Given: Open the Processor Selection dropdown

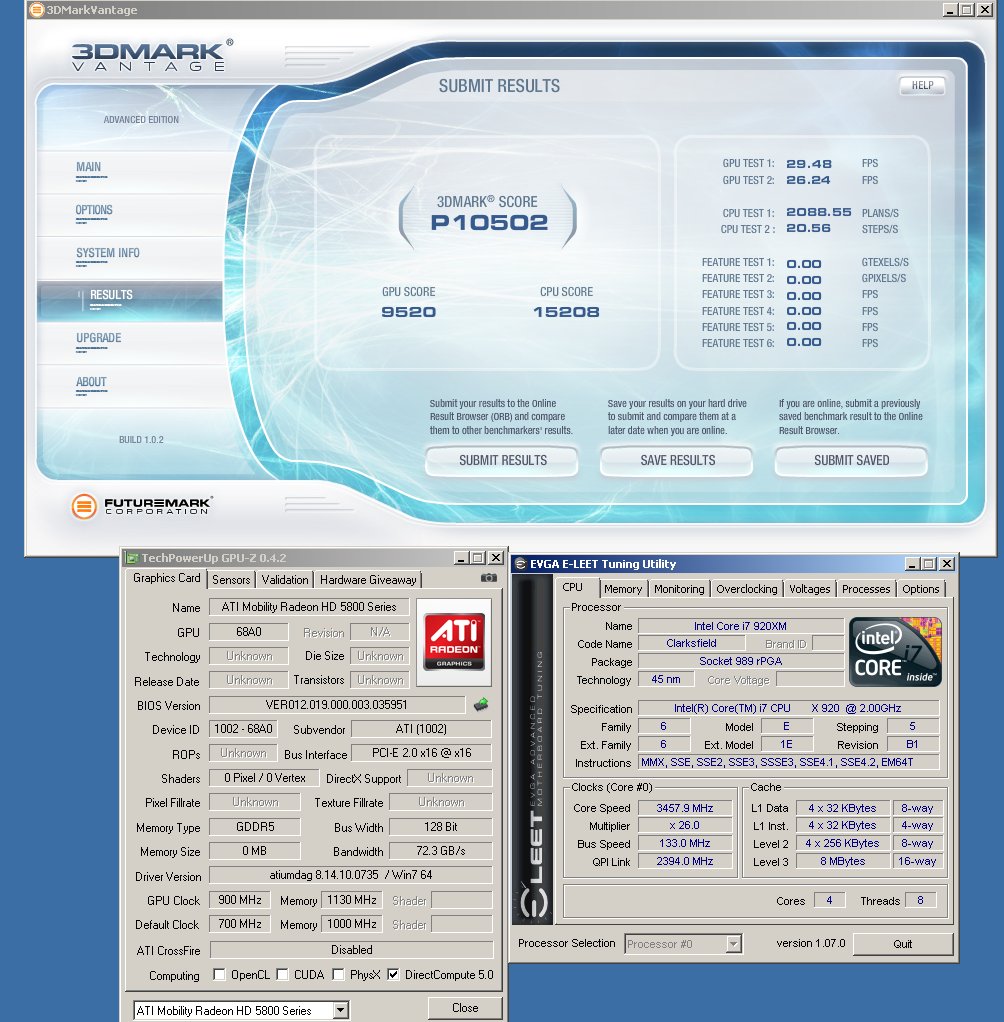Looking at the screenshot, I should pyautogui.click(x=734, y=943).
